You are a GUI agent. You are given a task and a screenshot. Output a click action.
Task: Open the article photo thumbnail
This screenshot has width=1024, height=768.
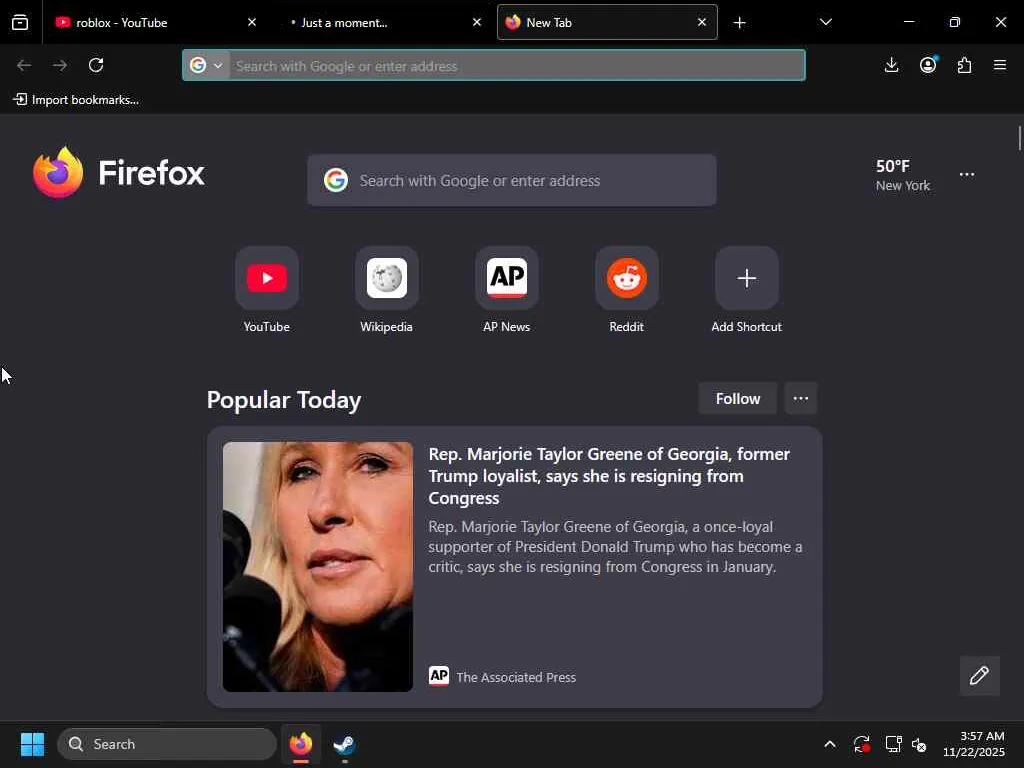click(317, 567)
